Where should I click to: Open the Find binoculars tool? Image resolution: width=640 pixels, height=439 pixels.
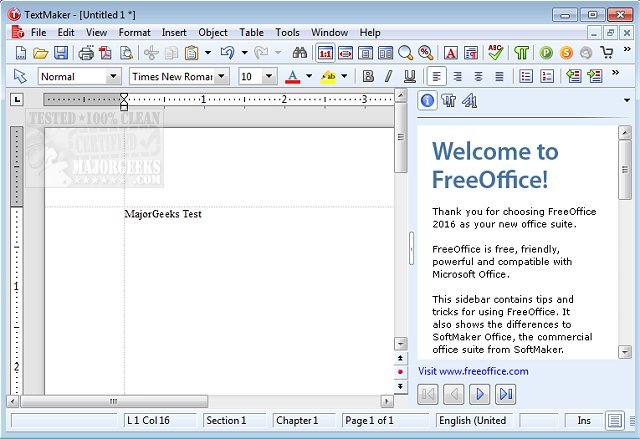click(x=299, y=53)
